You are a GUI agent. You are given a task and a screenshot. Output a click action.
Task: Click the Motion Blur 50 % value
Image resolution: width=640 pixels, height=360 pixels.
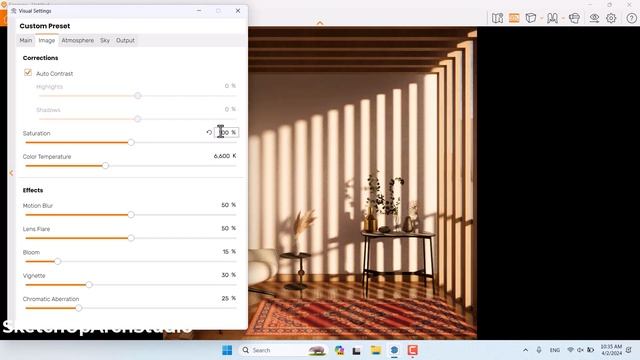229,205
